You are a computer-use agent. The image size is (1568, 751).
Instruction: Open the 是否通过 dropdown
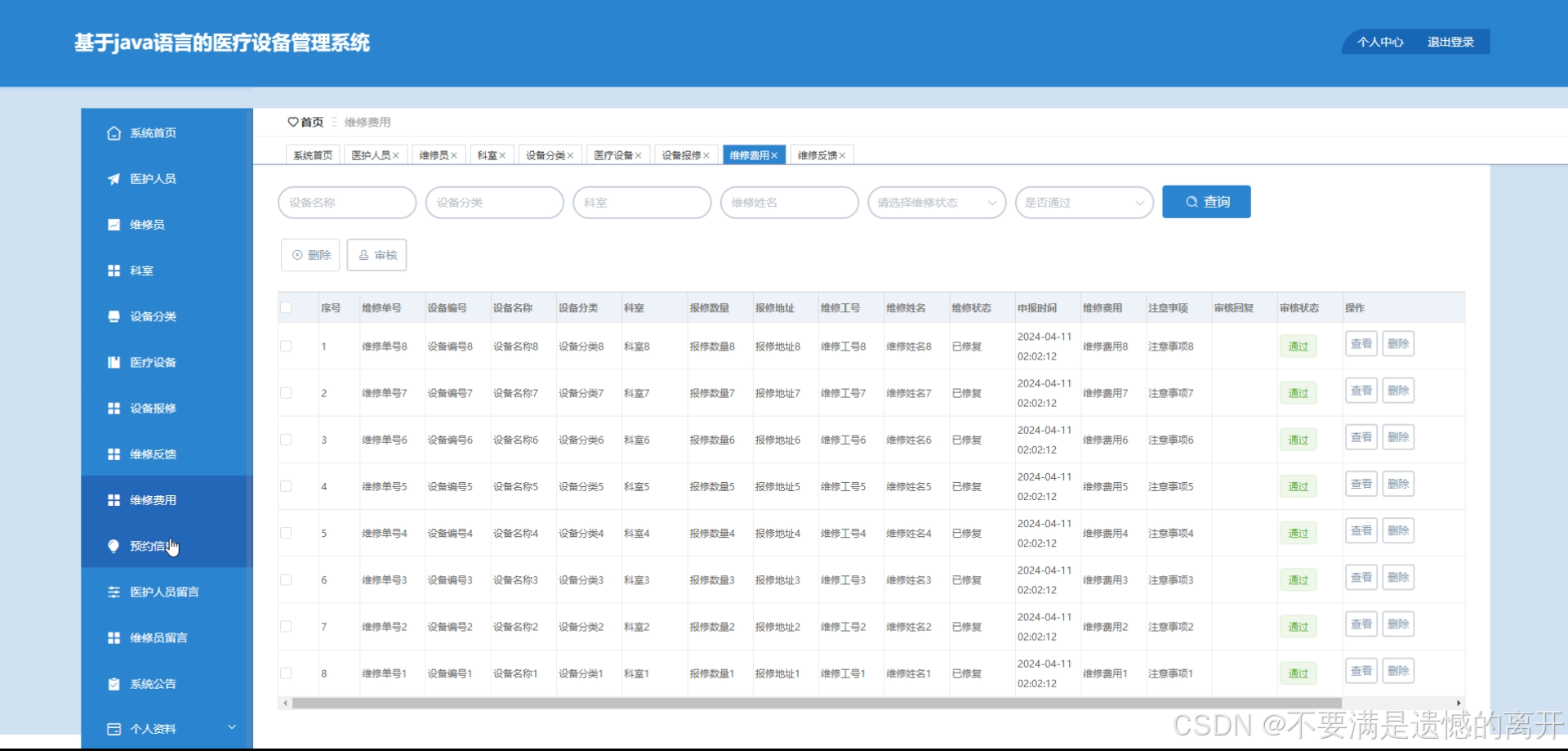pyautogui.click(x=1085, y=203)
